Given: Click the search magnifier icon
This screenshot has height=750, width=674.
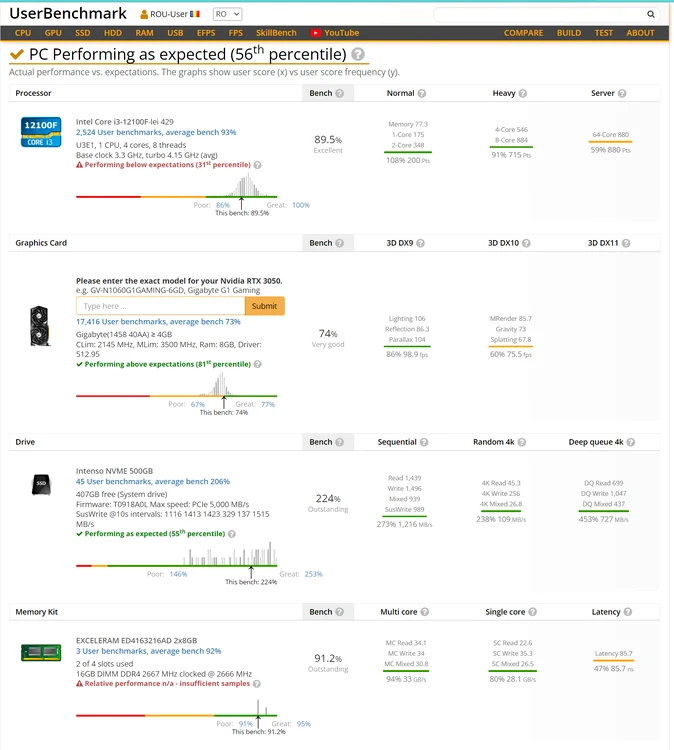Looking at the screenshot, I should pyautogui.click(x=651, y=15).
